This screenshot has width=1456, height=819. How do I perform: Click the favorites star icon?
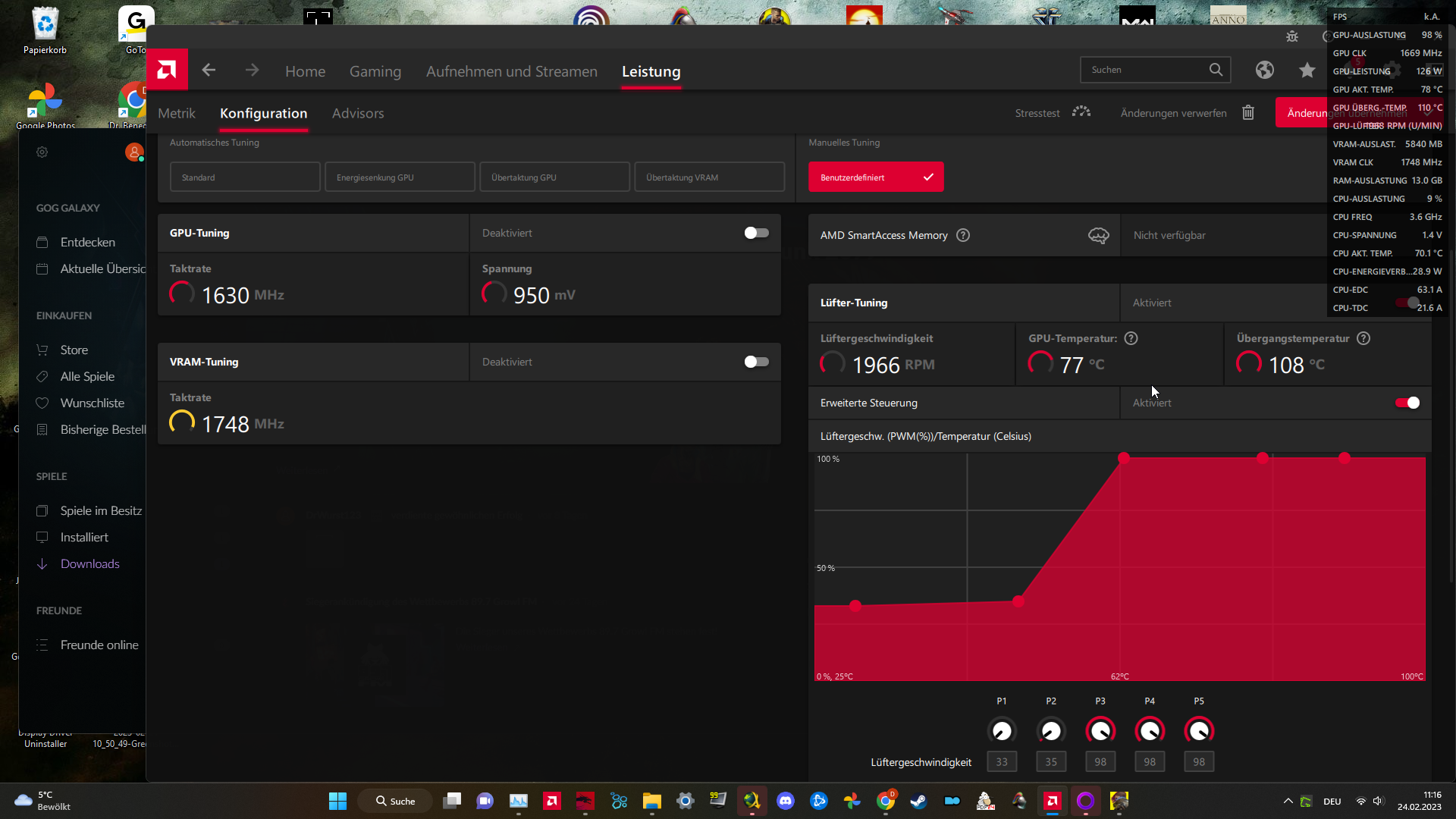coord(1307,70)
